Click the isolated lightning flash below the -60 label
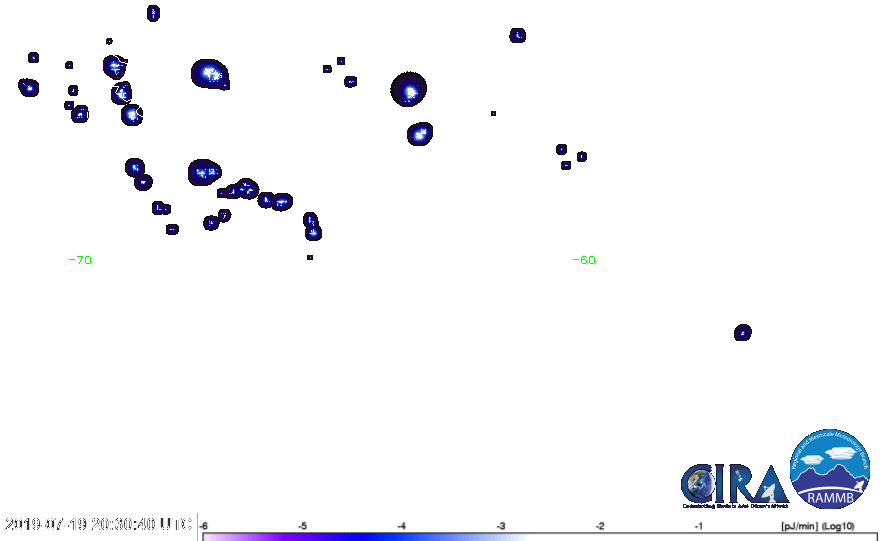880x541 pixels. [x=742, y=333]
